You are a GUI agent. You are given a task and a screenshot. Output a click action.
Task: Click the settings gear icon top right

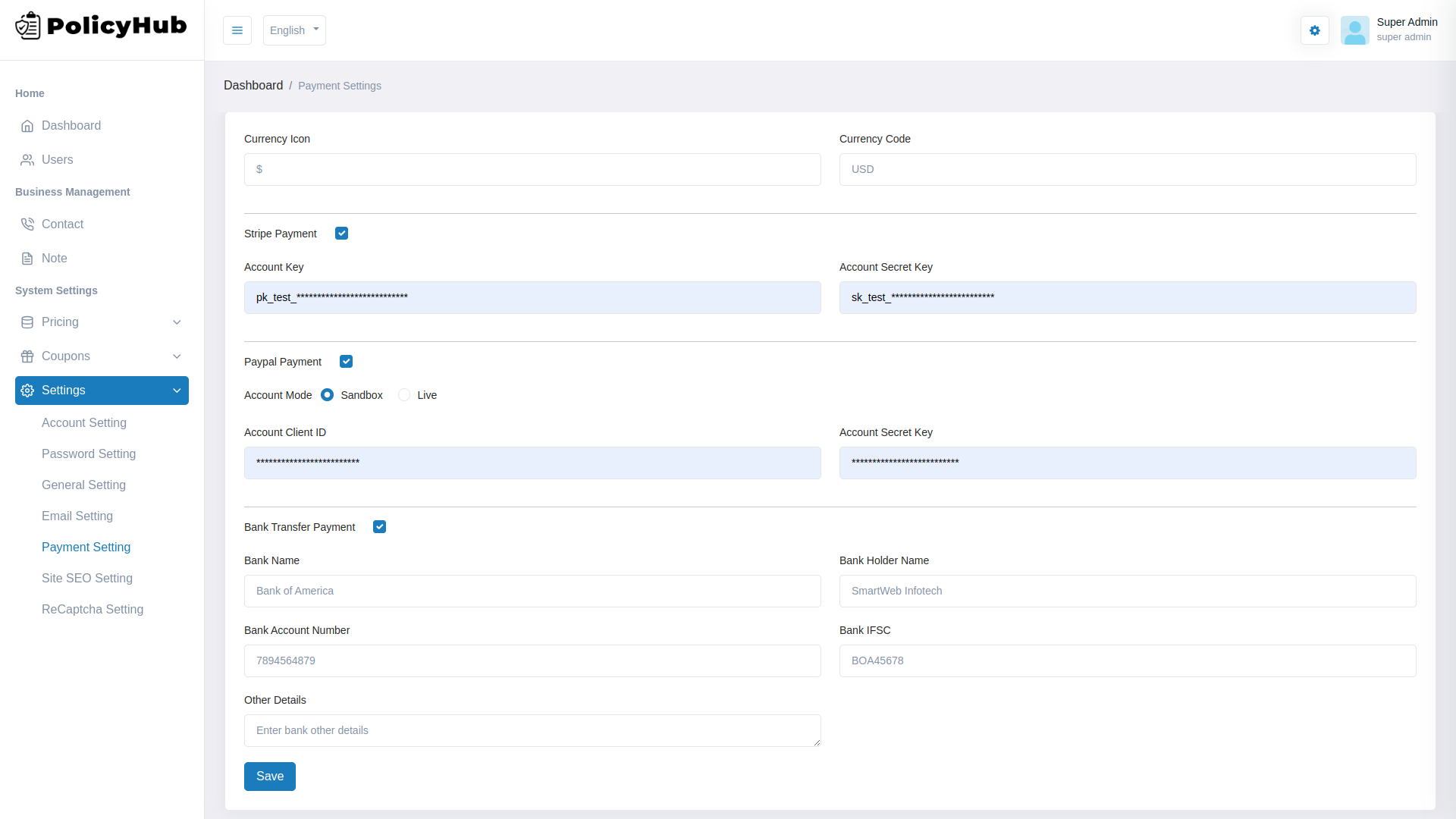coord(1315,30)
